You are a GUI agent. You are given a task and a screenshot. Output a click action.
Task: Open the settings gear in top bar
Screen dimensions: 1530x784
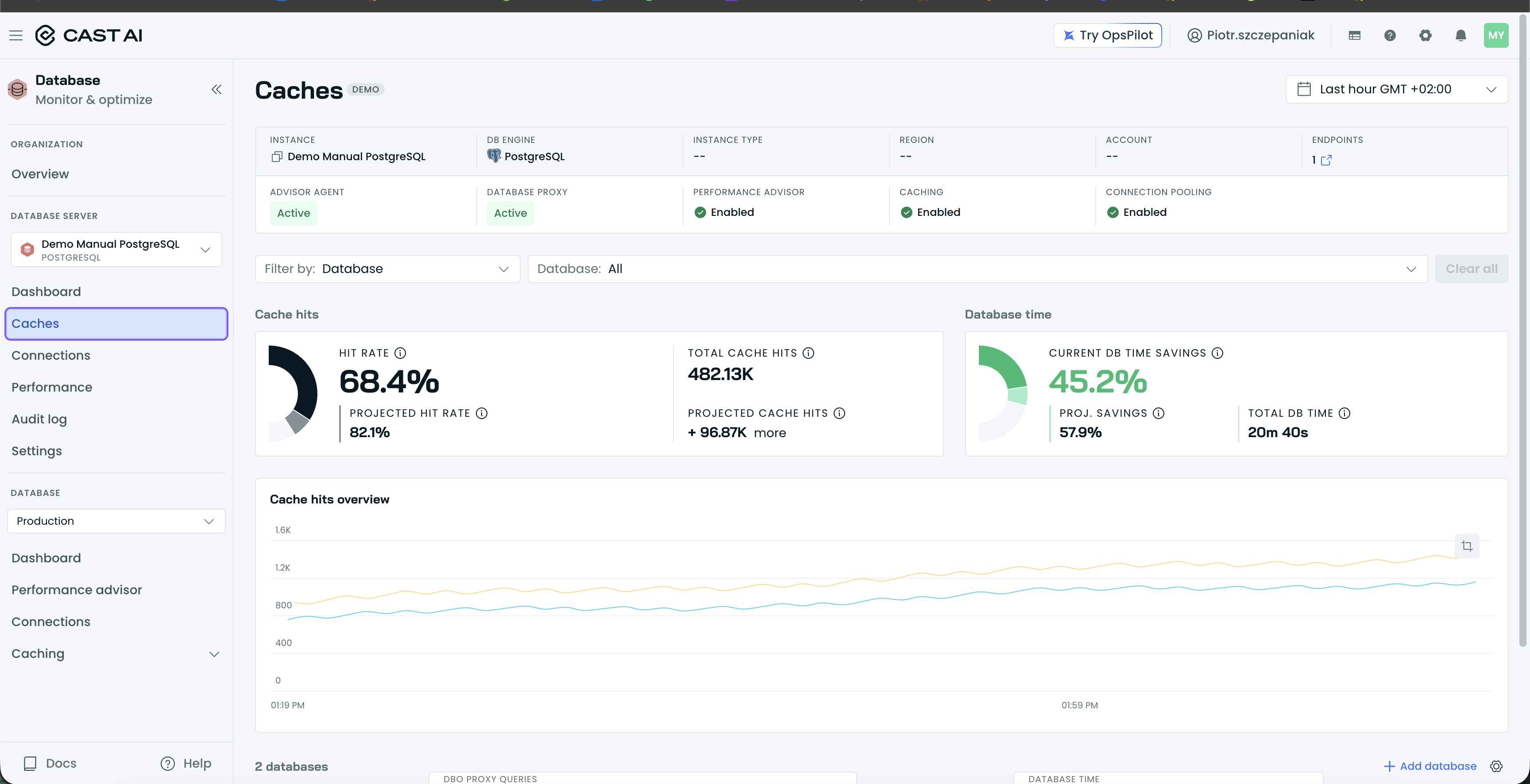[x=1426, y=35]
